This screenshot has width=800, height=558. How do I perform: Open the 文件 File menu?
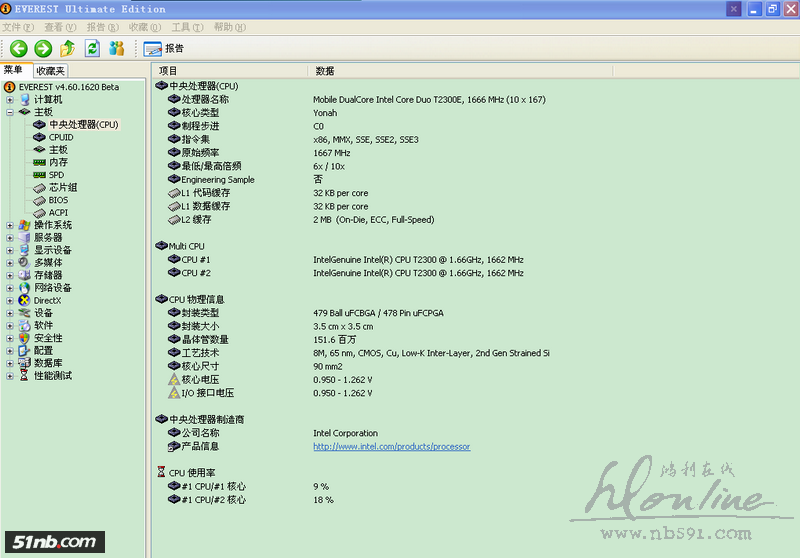17,27
